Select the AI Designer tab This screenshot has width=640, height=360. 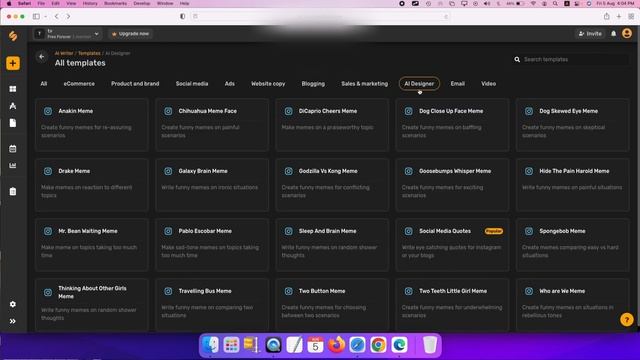point(419,84)
